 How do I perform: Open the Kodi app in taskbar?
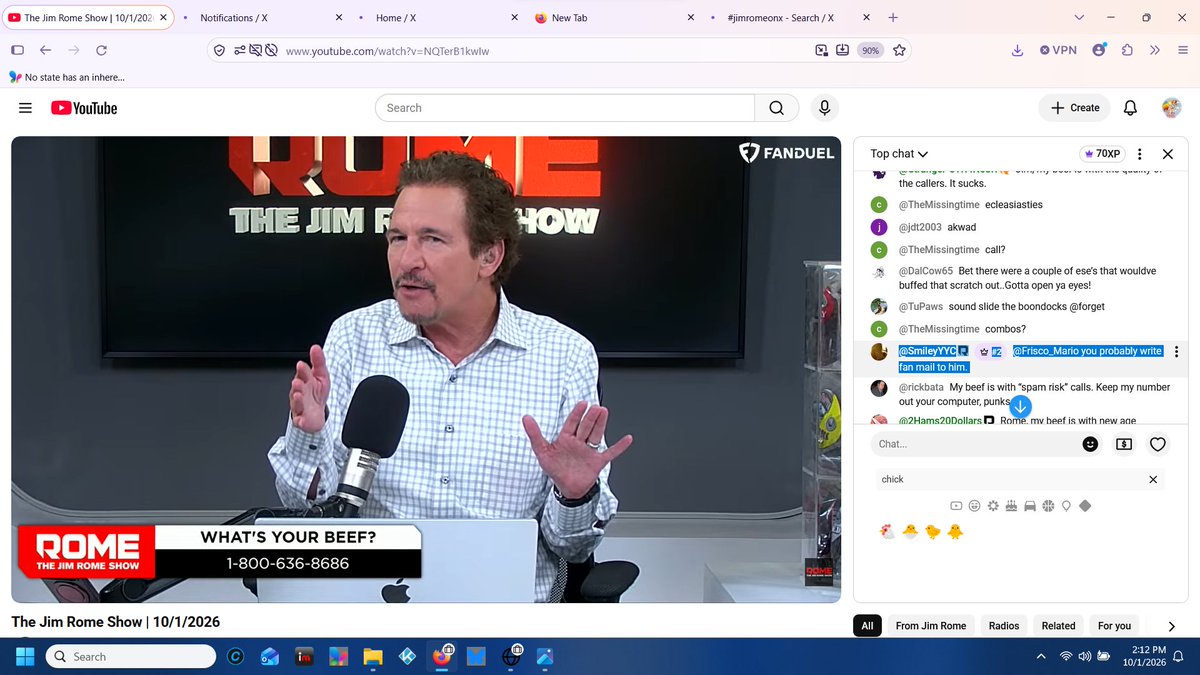point(407,657)
